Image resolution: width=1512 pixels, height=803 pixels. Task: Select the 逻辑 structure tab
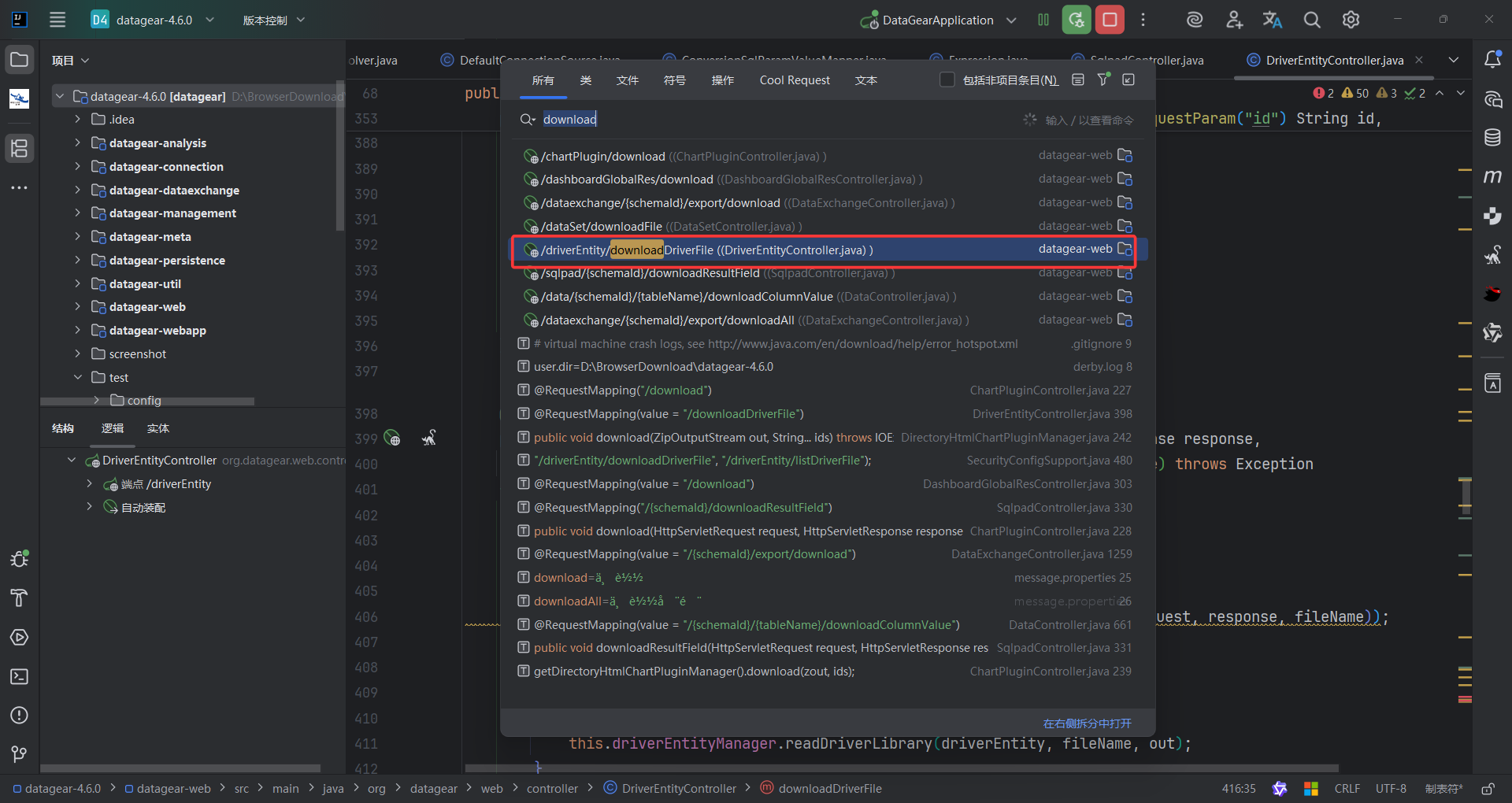tap(113, 428)
